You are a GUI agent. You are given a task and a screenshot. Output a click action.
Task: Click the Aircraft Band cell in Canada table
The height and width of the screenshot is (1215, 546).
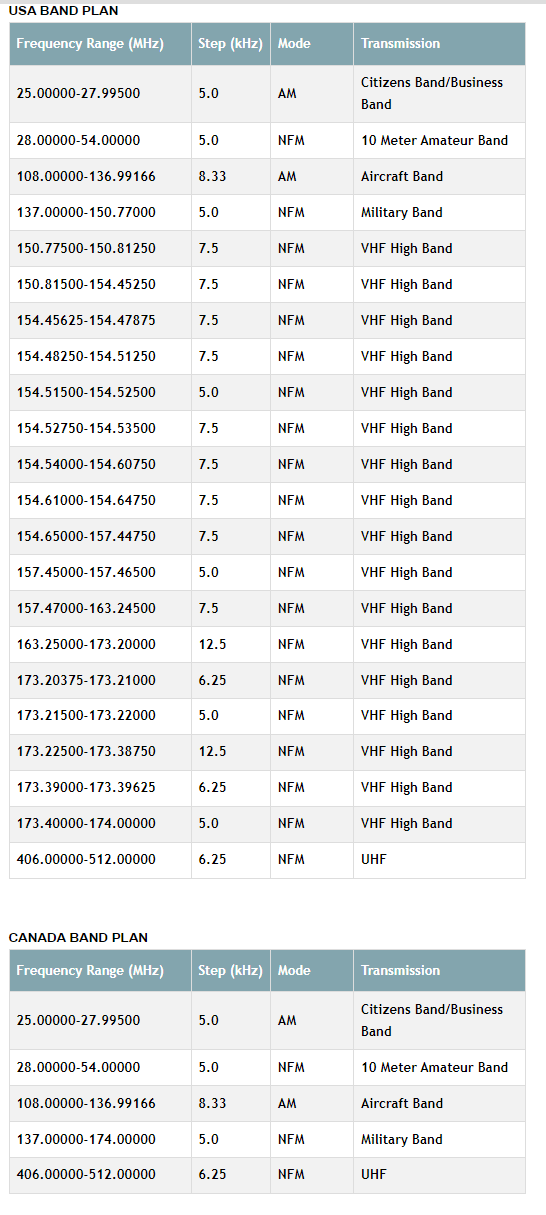click(x=439, y=1104)
